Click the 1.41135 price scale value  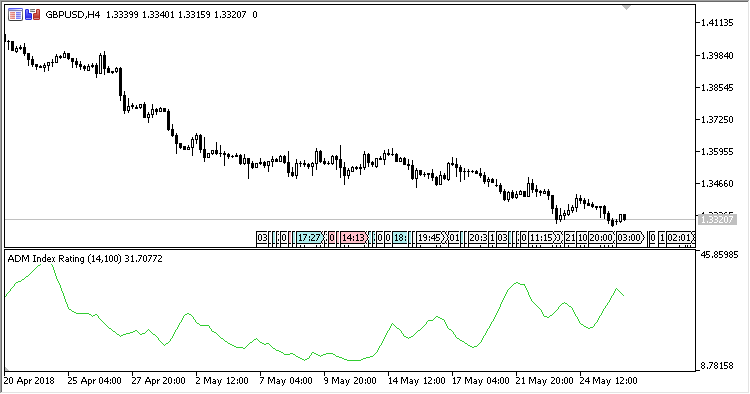click(x=717, y=23)
